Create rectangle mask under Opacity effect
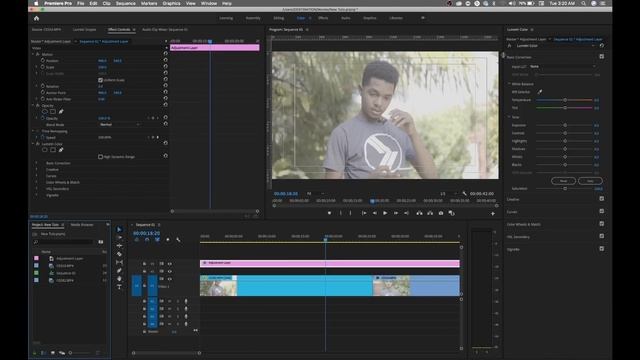 pyautogui.click(x=53, y=111)
